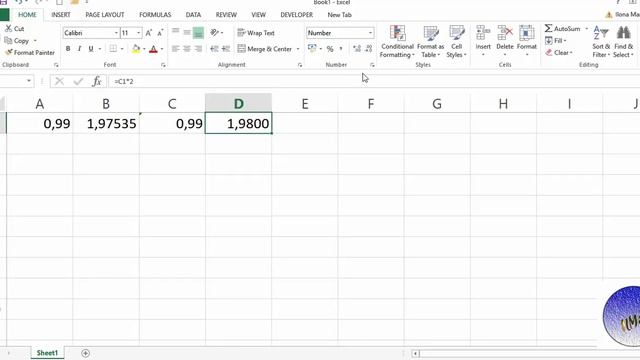
Task: Open Merge & Center dropdown arrow
Action: 298,49
